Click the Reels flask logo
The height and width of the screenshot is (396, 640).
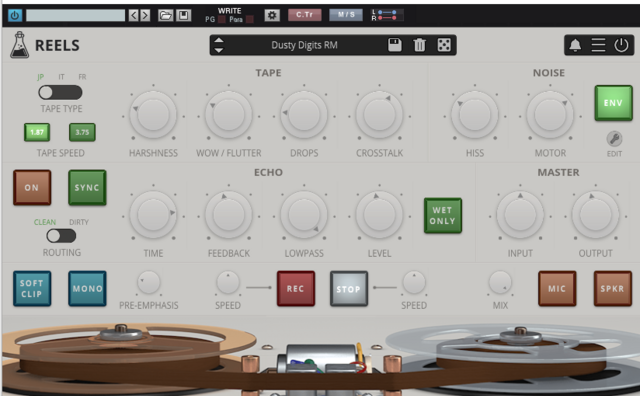tap(19, 44)
